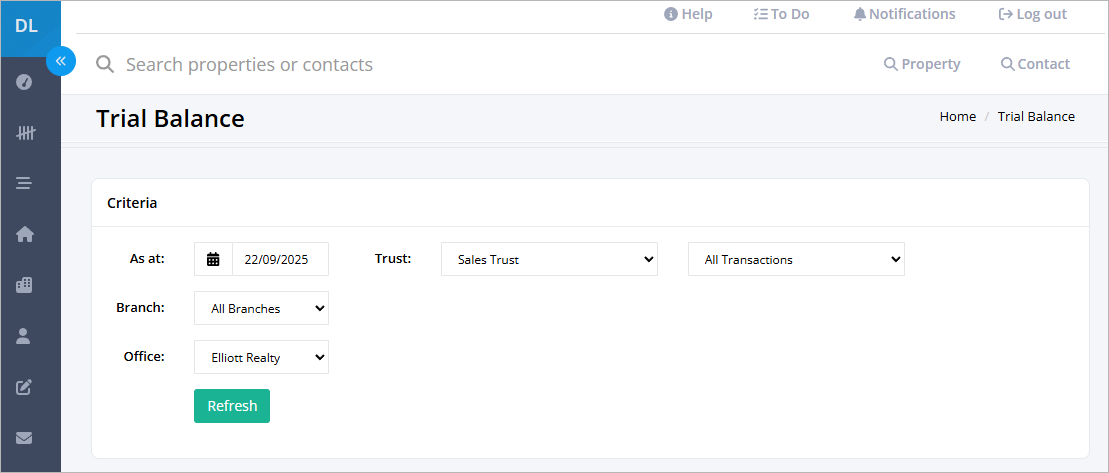Open the envelope mail sidebar icon
This screenshot has height=473, width=1109.
(24, 438)
